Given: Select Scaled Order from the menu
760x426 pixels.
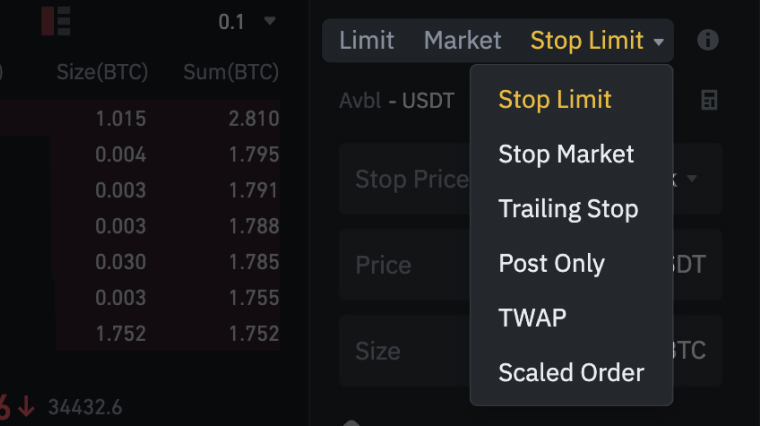Looking at the screenshot, I should tap(571, 372).
